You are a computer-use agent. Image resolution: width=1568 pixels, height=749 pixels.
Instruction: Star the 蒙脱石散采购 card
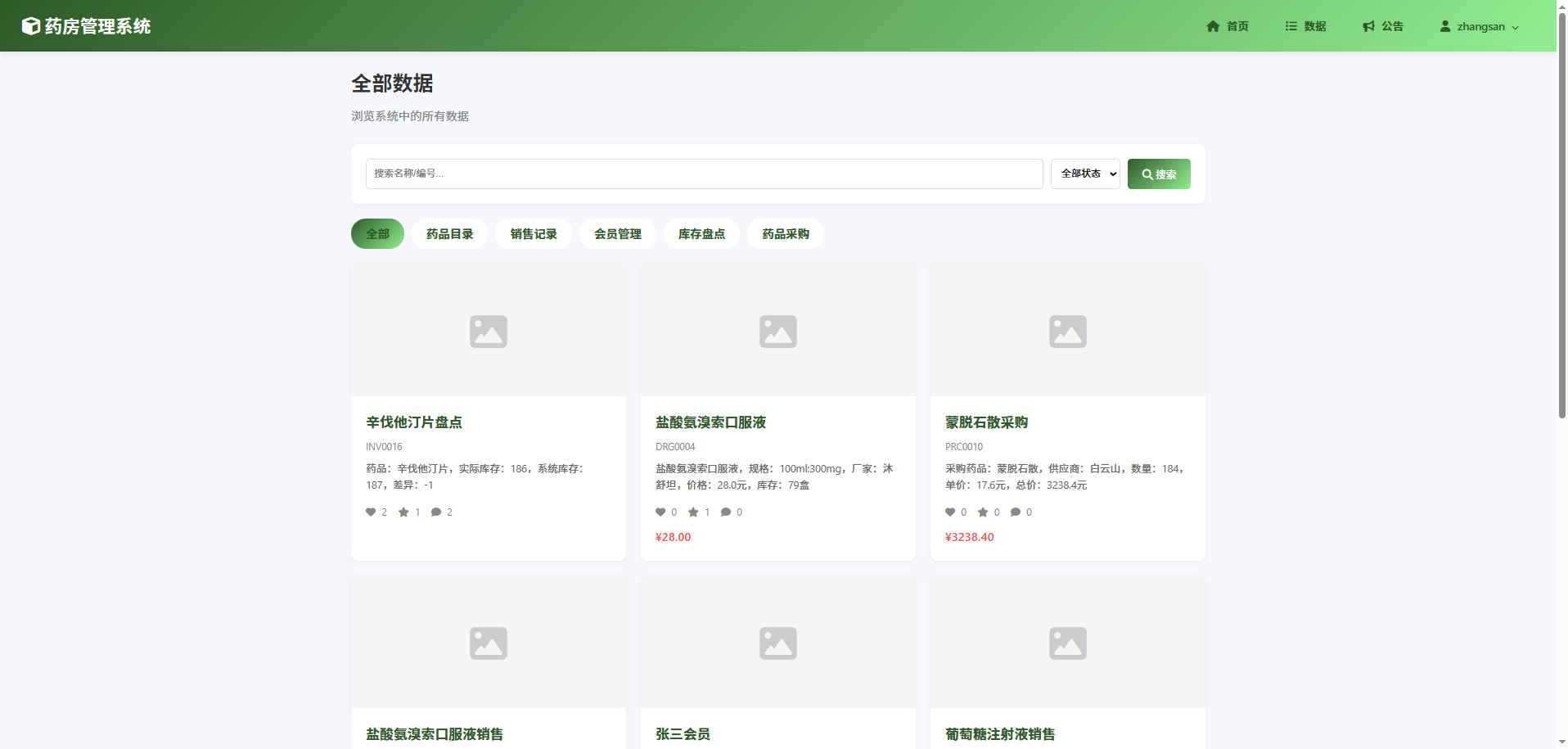tap(983, 512)
